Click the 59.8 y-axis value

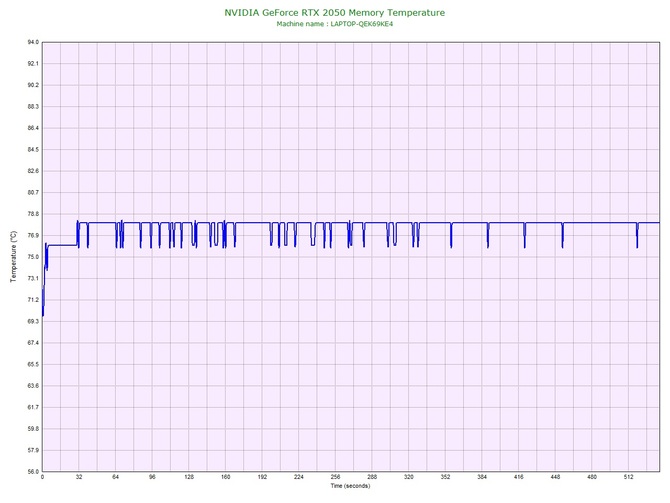pyautogui.click(x=33, y=429)
